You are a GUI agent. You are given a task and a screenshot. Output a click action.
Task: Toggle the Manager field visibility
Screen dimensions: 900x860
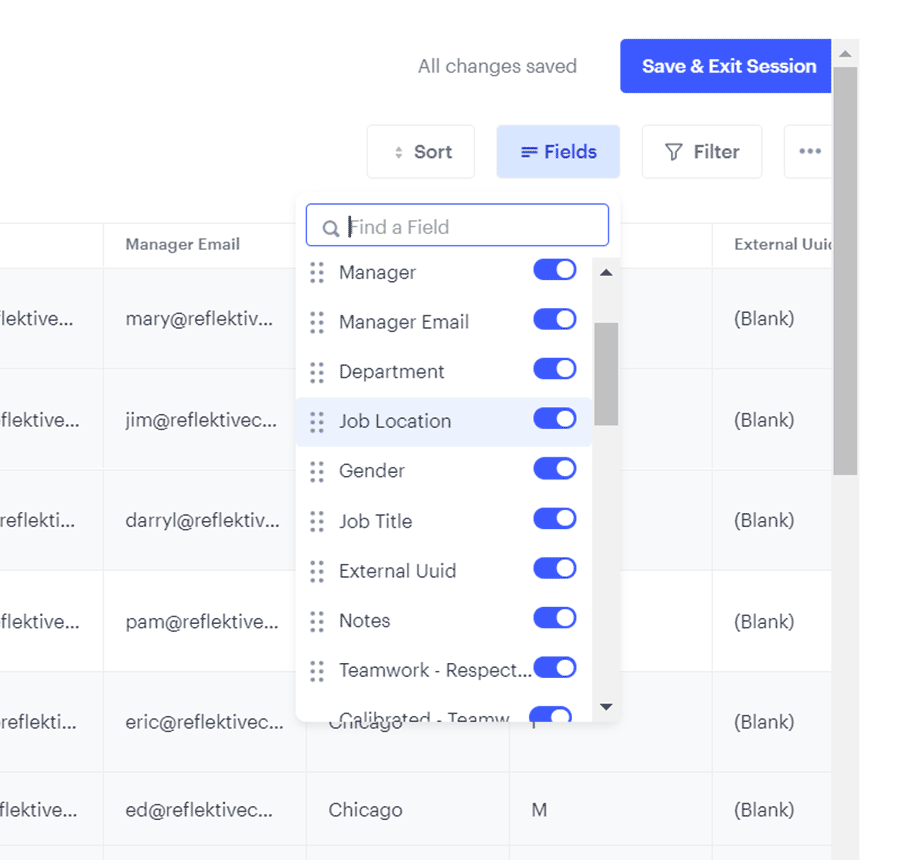[x=554, y=270]
